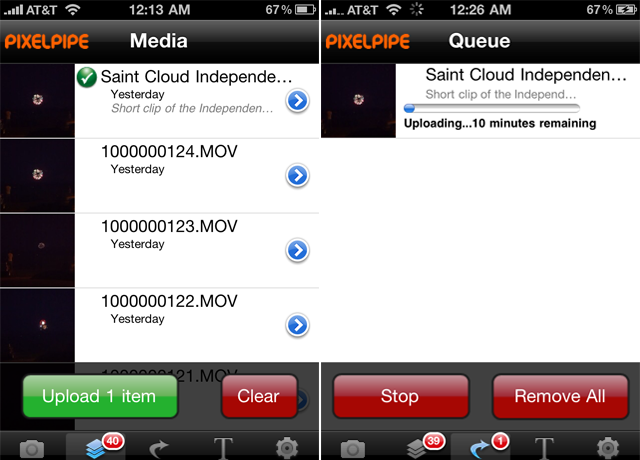
Task: Tap the Remove All button
Action: coord(560,396)
